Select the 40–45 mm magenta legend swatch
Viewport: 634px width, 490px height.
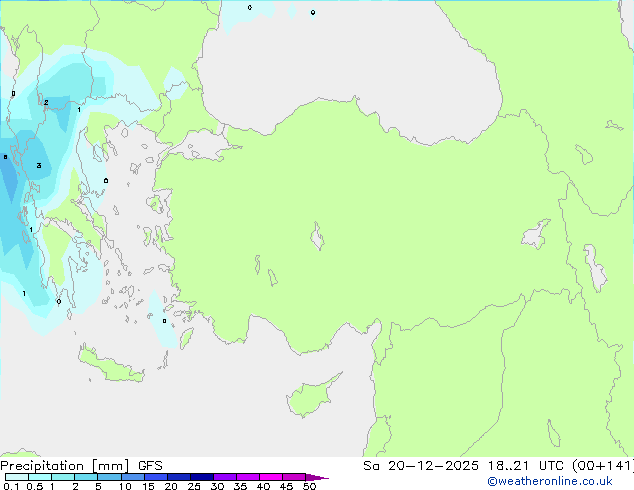[x=271, y=477]
